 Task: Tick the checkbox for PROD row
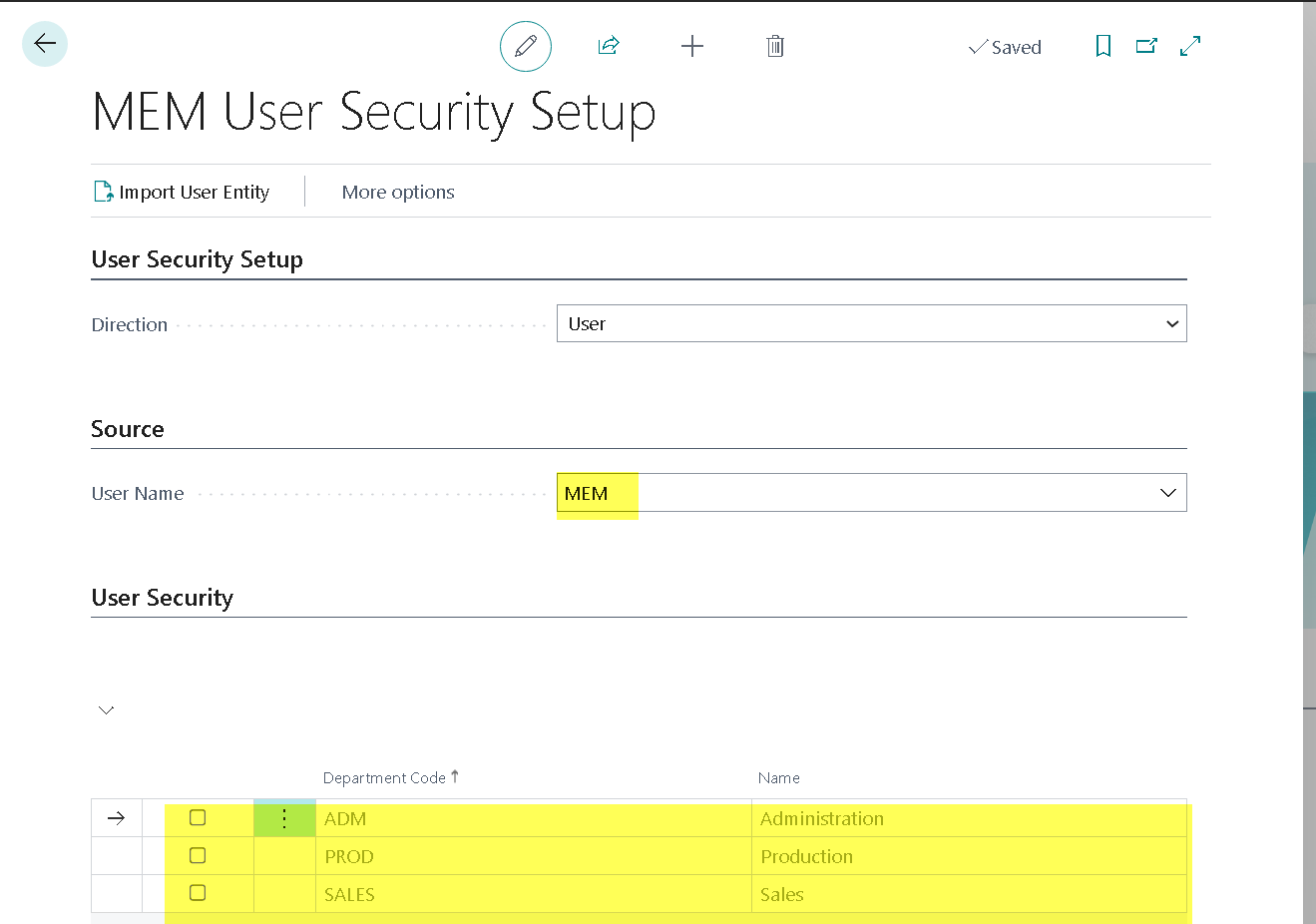click(198, 856)
